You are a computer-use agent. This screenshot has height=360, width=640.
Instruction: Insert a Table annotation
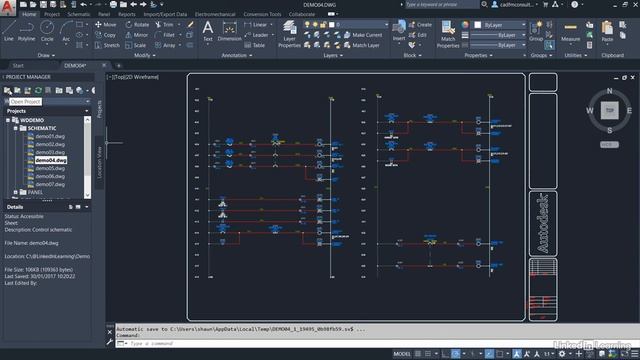(x=255, y=45)
